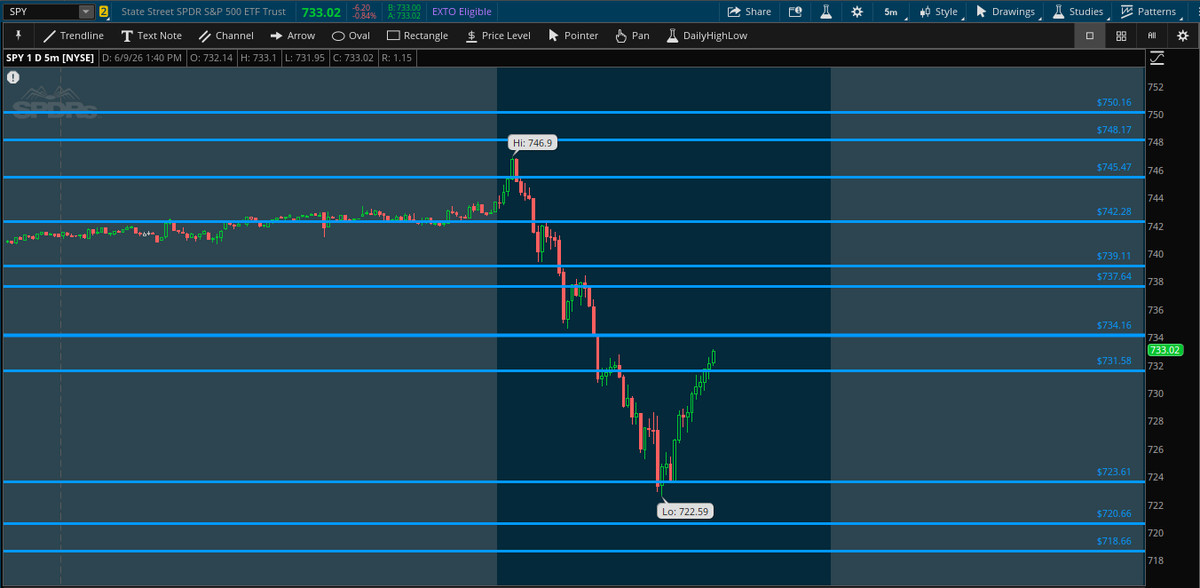Select the Price Level tool
The width and height of the screenshot is (1200, 588).
[x=498, y=35]
